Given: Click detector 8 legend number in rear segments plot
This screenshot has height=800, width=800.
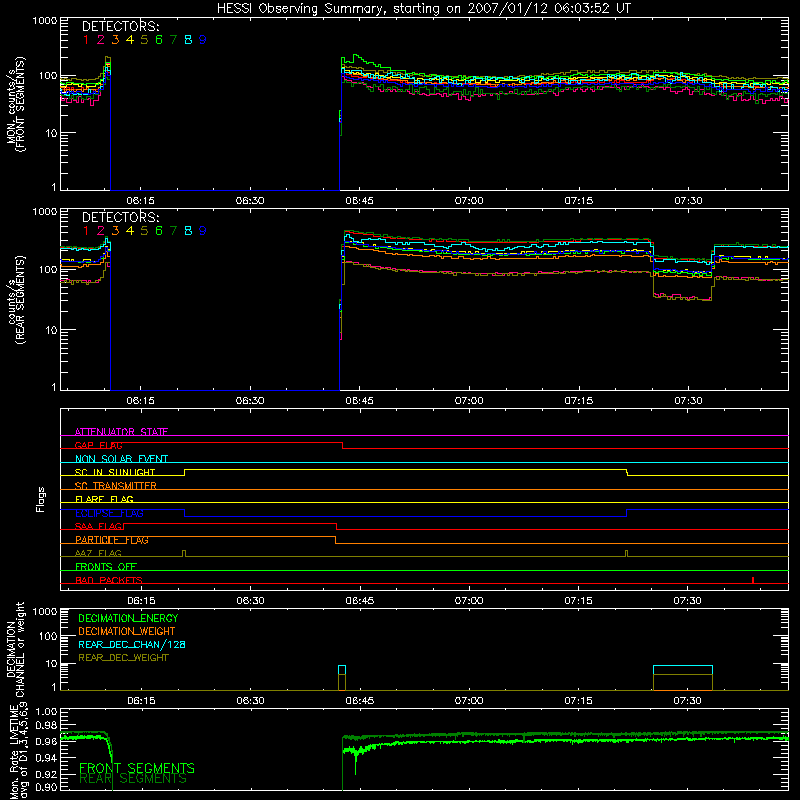Looking at the screenshot, I should [x=188, y=231].
